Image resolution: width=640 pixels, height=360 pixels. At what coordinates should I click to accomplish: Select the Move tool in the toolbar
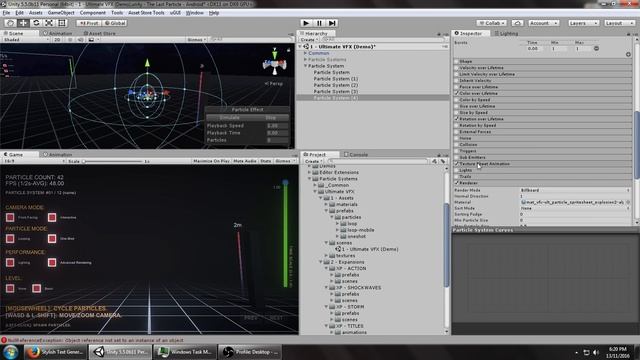point(23,23)
